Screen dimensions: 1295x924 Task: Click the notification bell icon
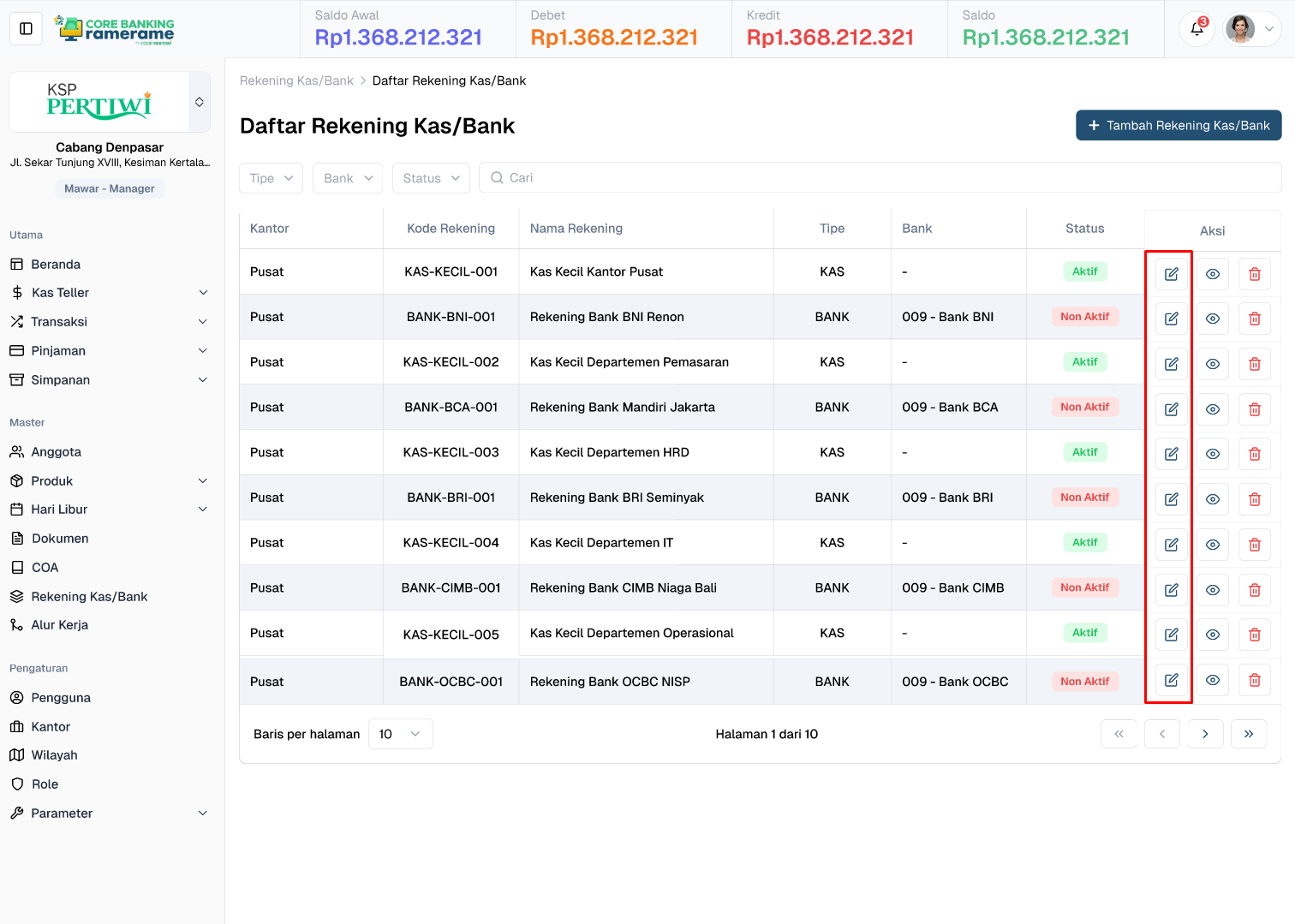1197,29
